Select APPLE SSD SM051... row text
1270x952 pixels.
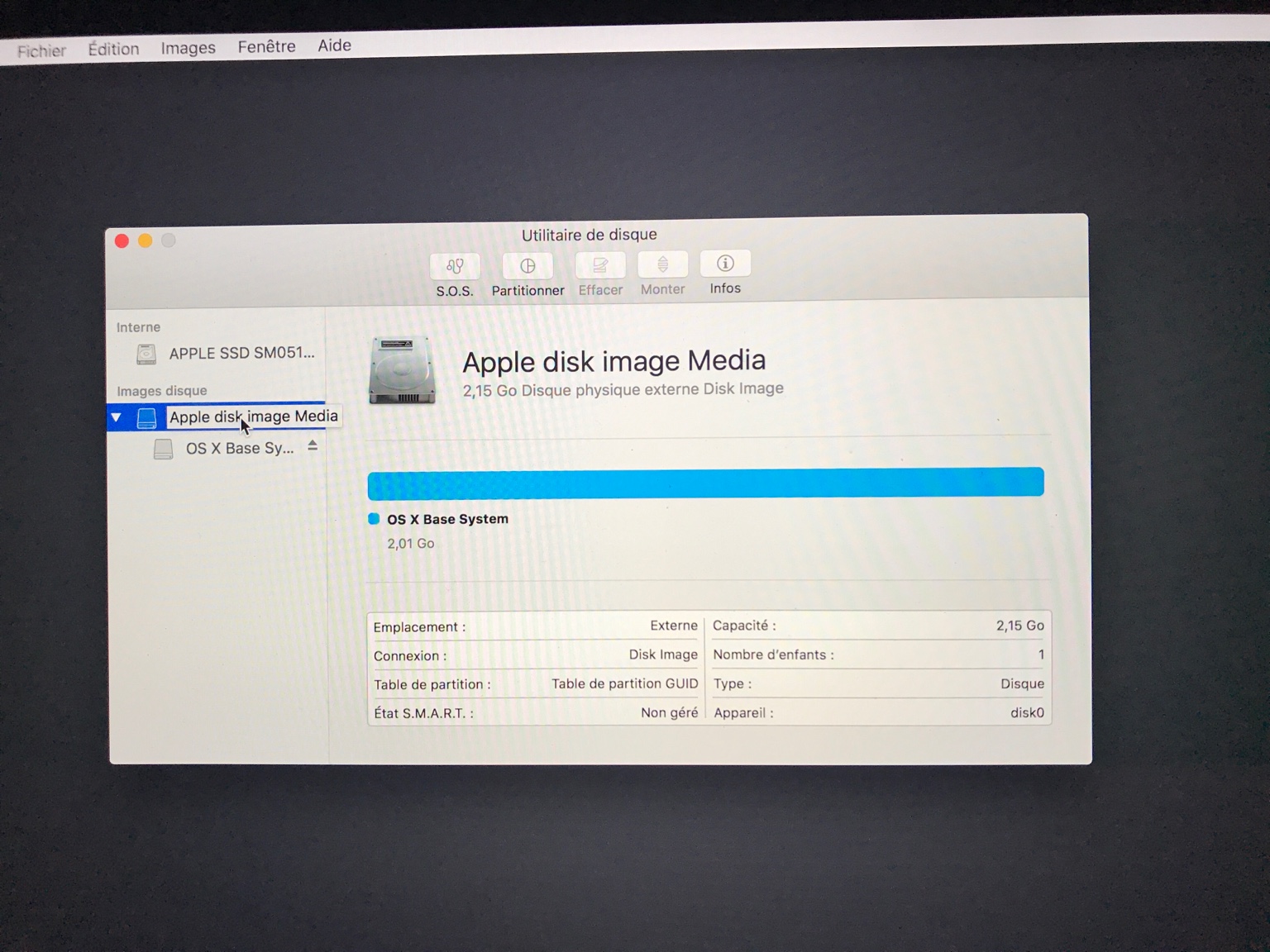[241, 353]
